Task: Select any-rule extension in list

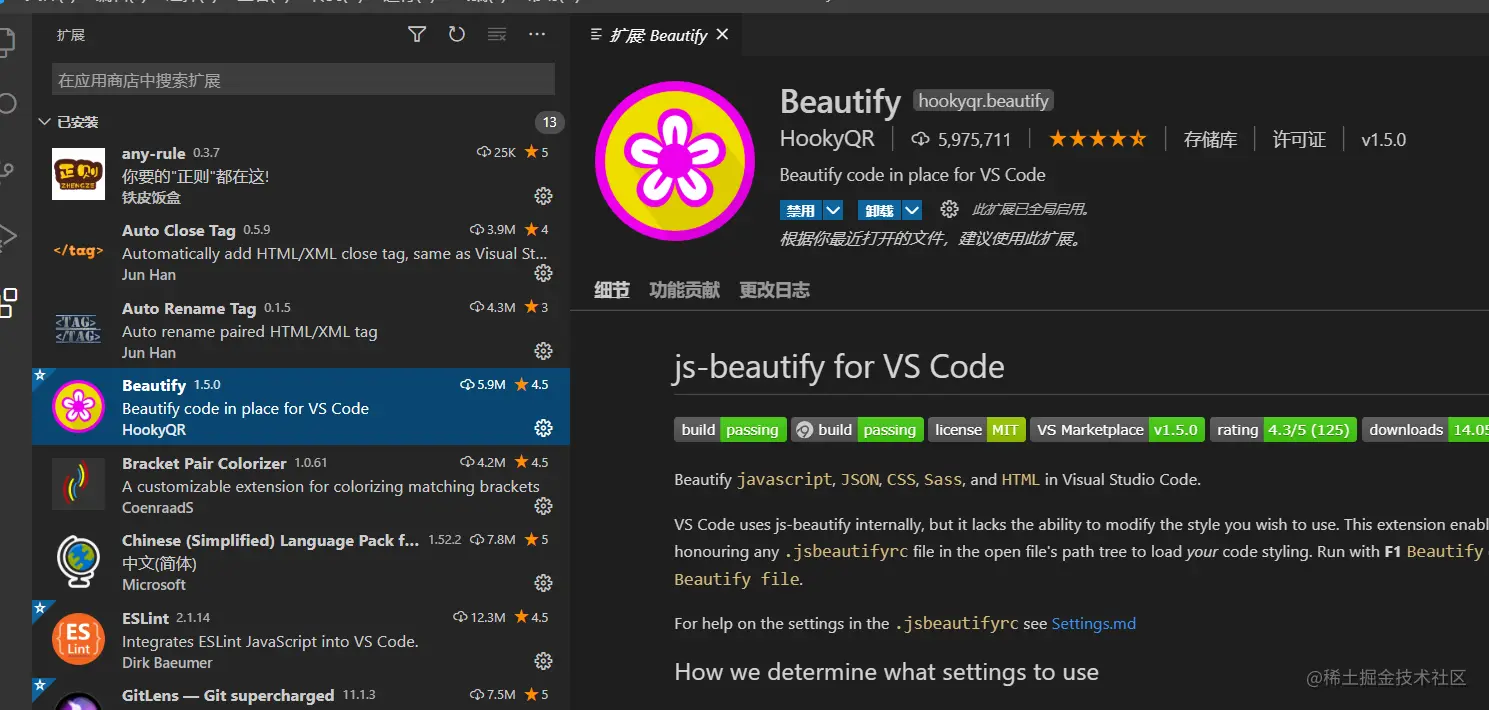Action: 301,174
